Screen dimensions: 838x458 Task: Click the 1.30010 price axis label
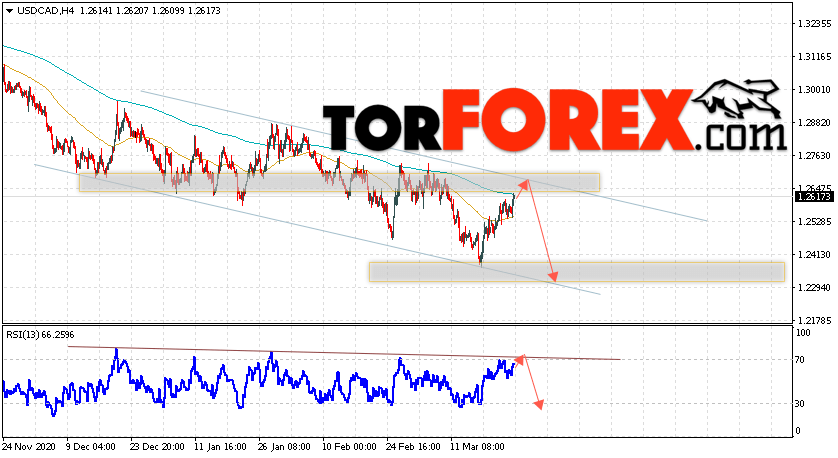coord(814,90)
